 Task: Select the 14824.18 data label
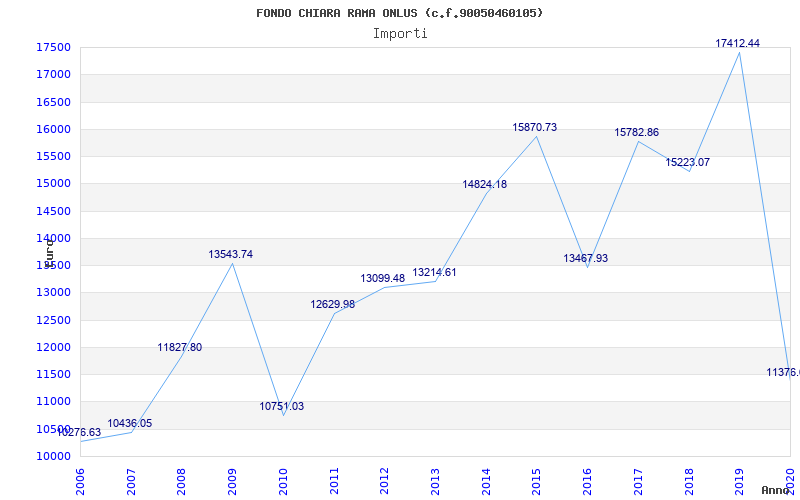[x=485, y=185]
